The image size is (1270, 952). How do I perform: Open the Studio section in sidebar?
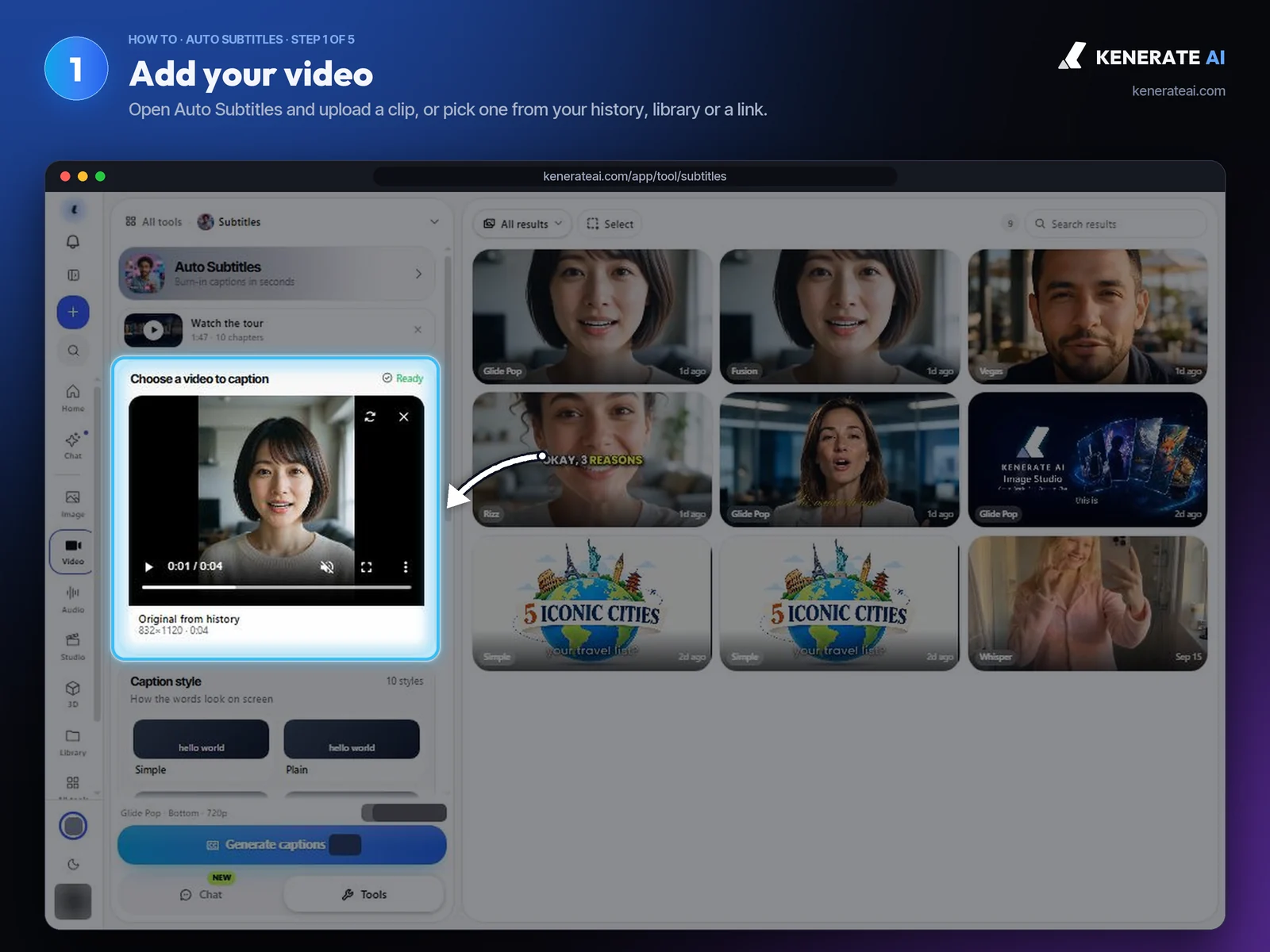coord(73,646)
